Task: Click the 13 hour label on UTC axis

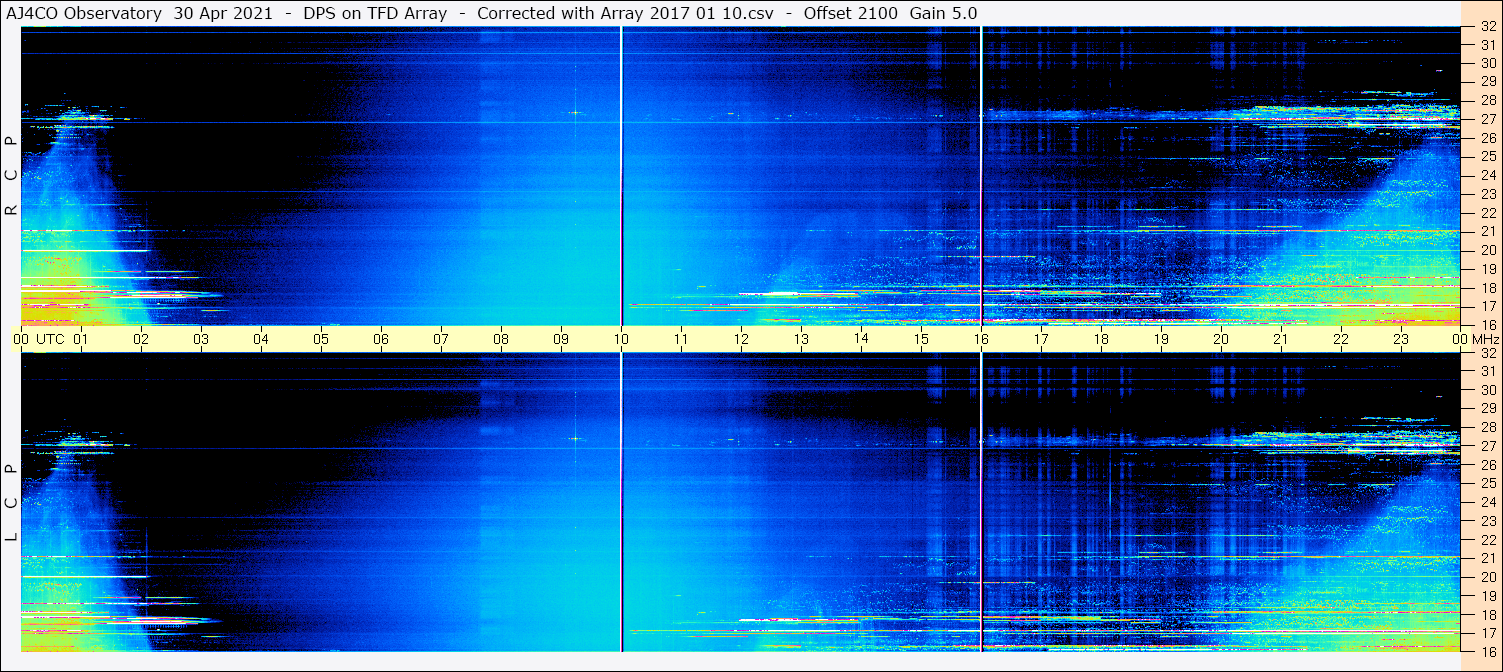Action: (x=801, y=339)
